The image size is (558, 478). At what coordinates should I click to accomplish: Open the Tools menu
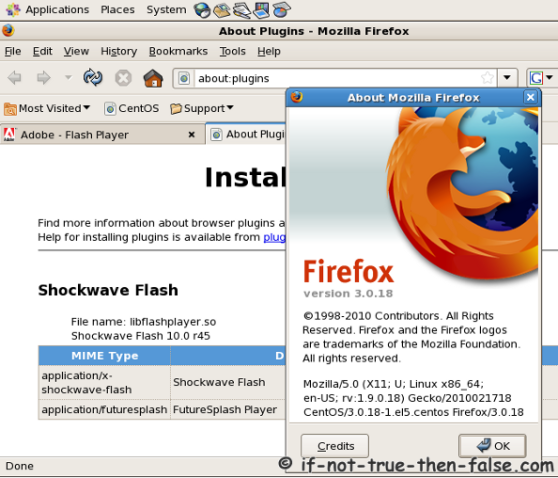click(232, 51)
